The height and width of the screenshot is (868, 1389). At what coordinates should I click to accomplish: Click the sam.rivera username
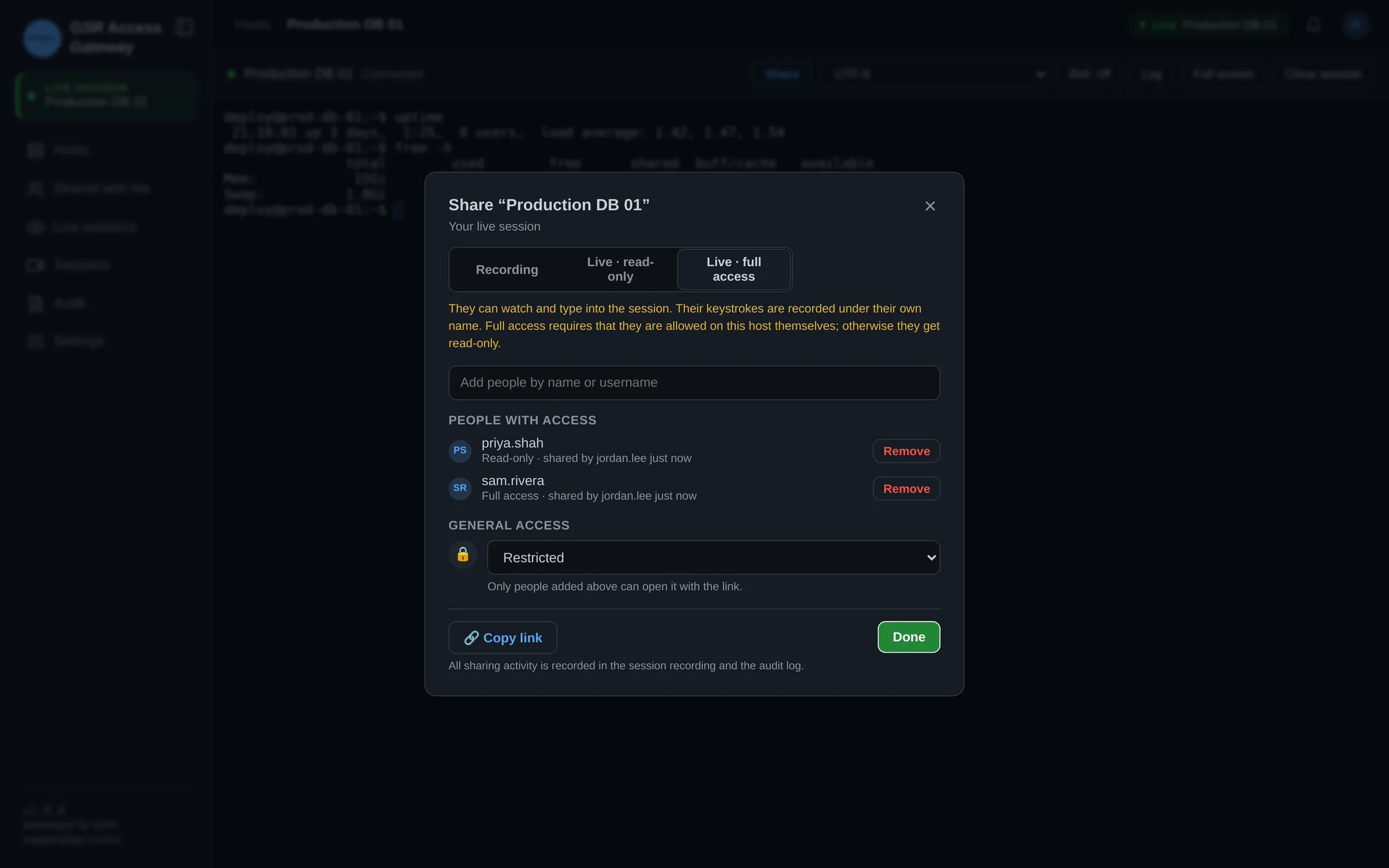pos(513,481)
